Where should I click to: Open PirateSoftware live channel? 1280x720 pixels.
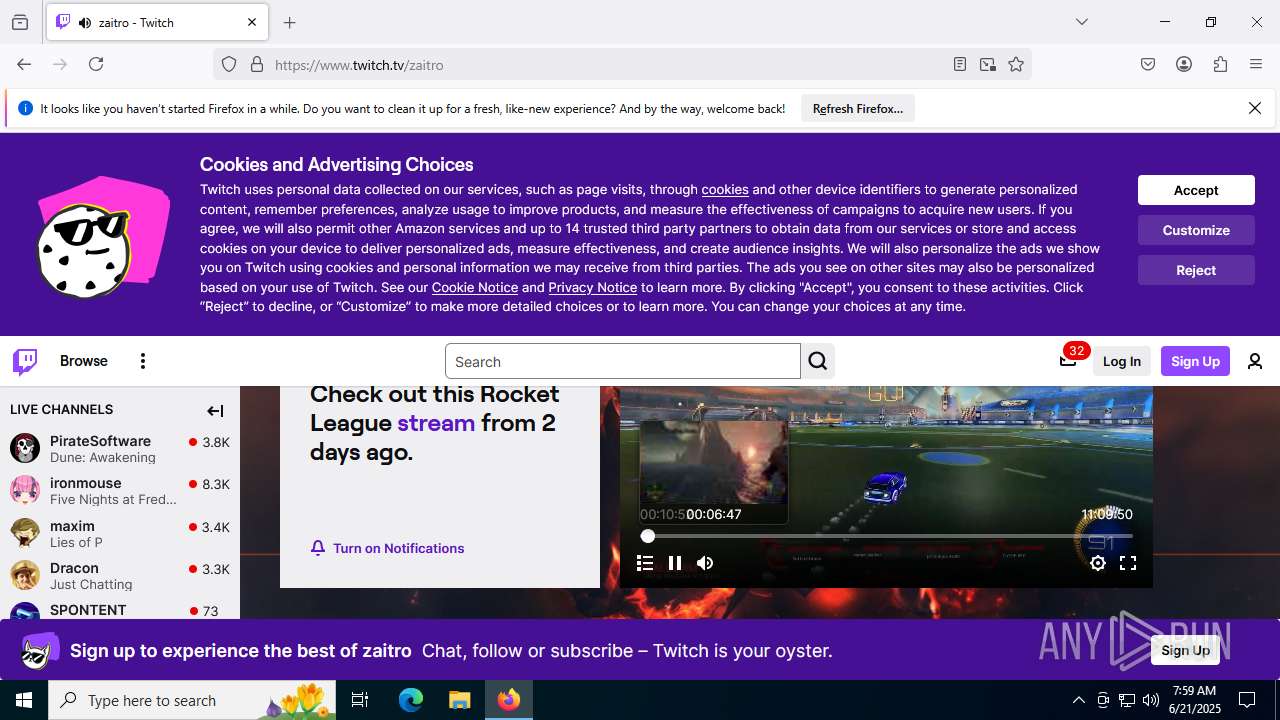point(120,448)
